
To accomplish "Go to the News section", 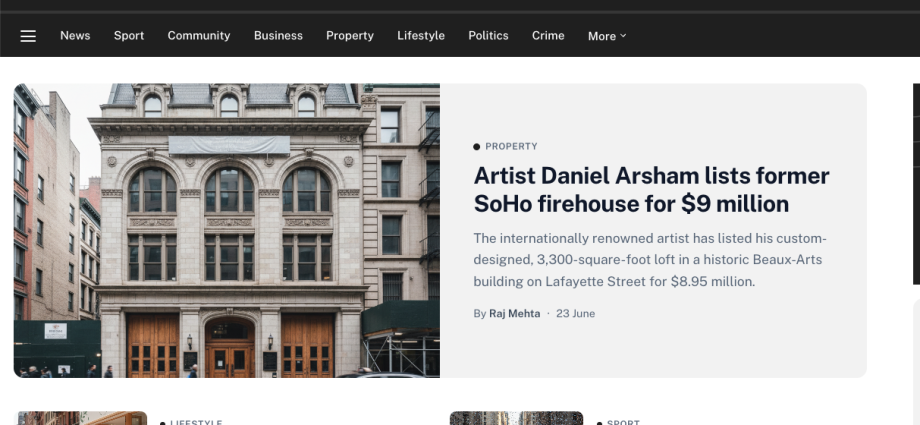I will click(x=75, y=36).
